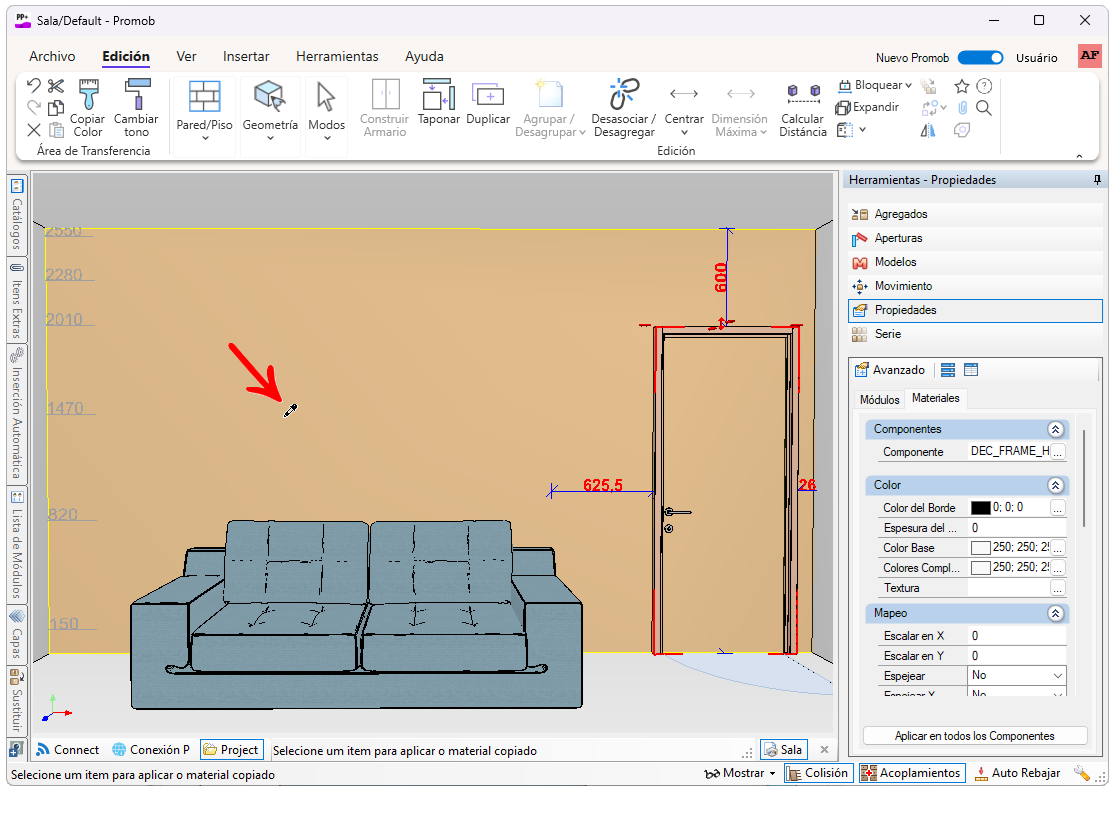
Task: Click the Centrar arrows icon
Action: click(x=684, y=95)
